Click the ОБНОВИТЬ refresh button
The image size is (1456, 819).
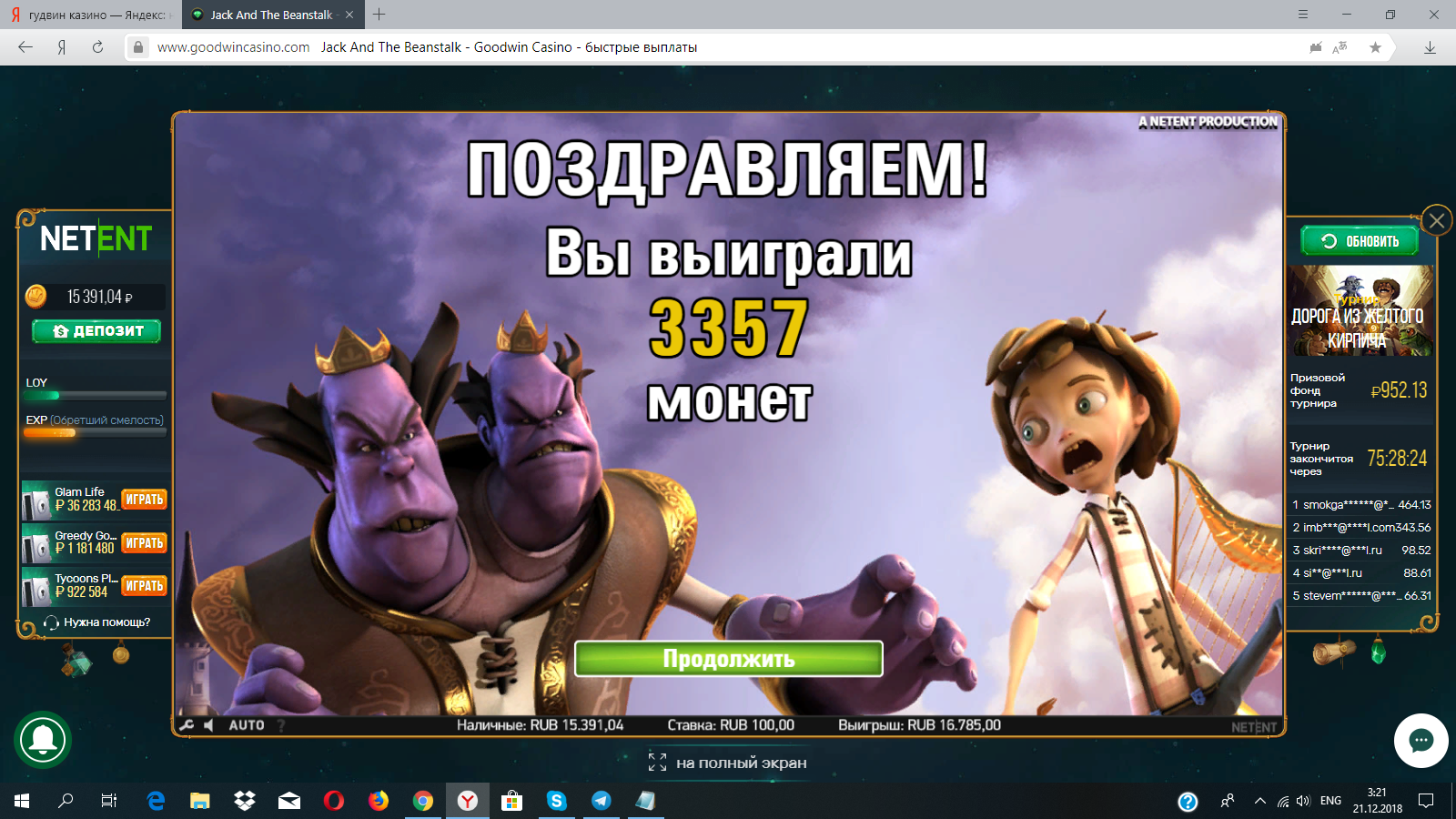pyautogui.click(x=1360, y=241)
